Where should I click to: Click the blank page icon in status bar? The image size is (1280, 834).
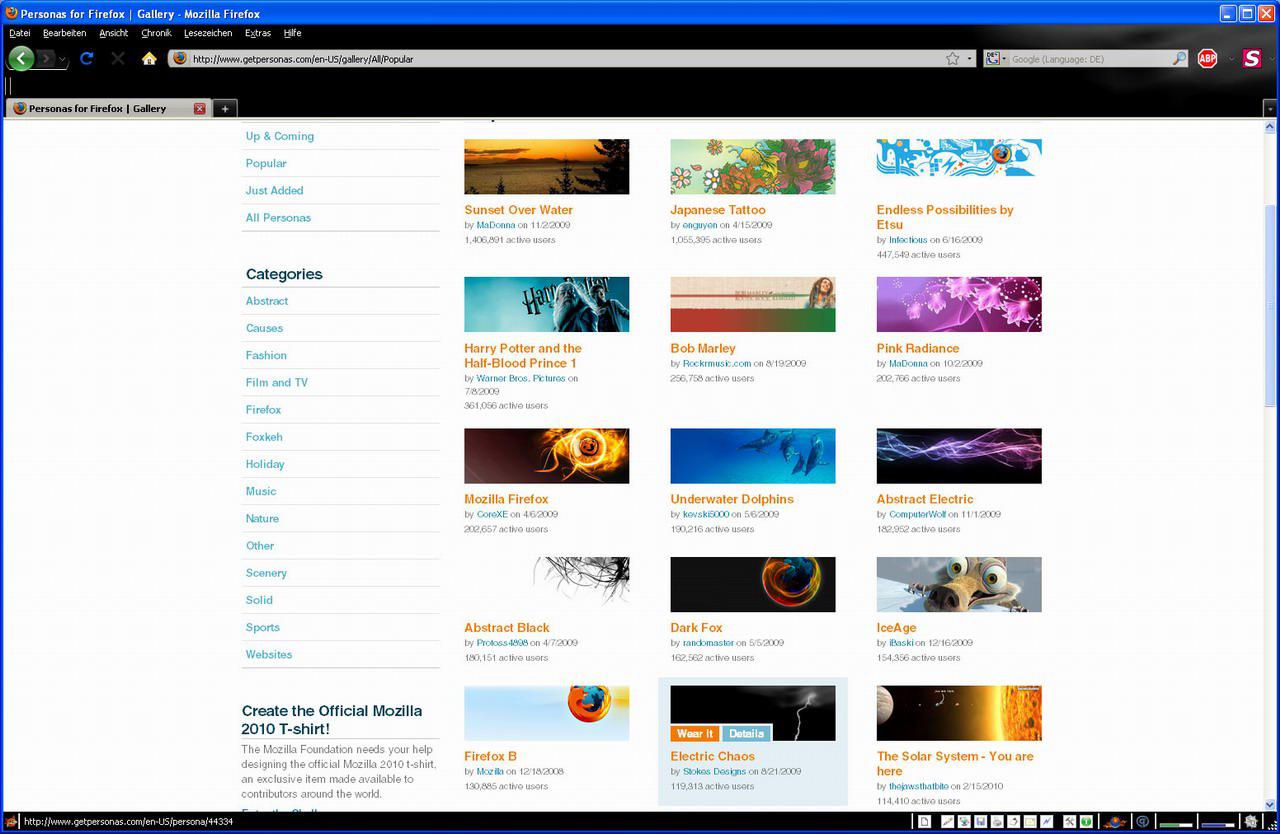pyautogui.click(x=925, y=822)
